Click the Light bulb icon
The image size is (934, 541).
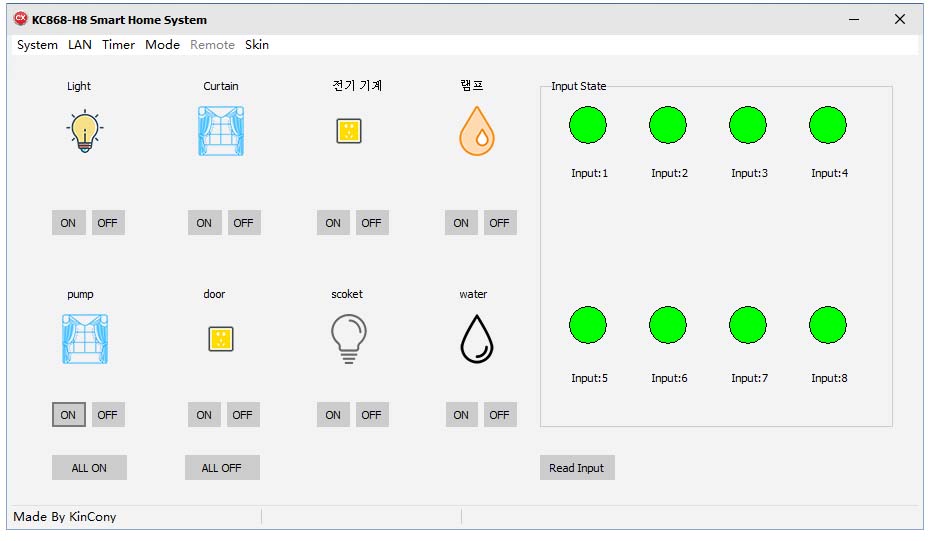click(x=85, y=131)
